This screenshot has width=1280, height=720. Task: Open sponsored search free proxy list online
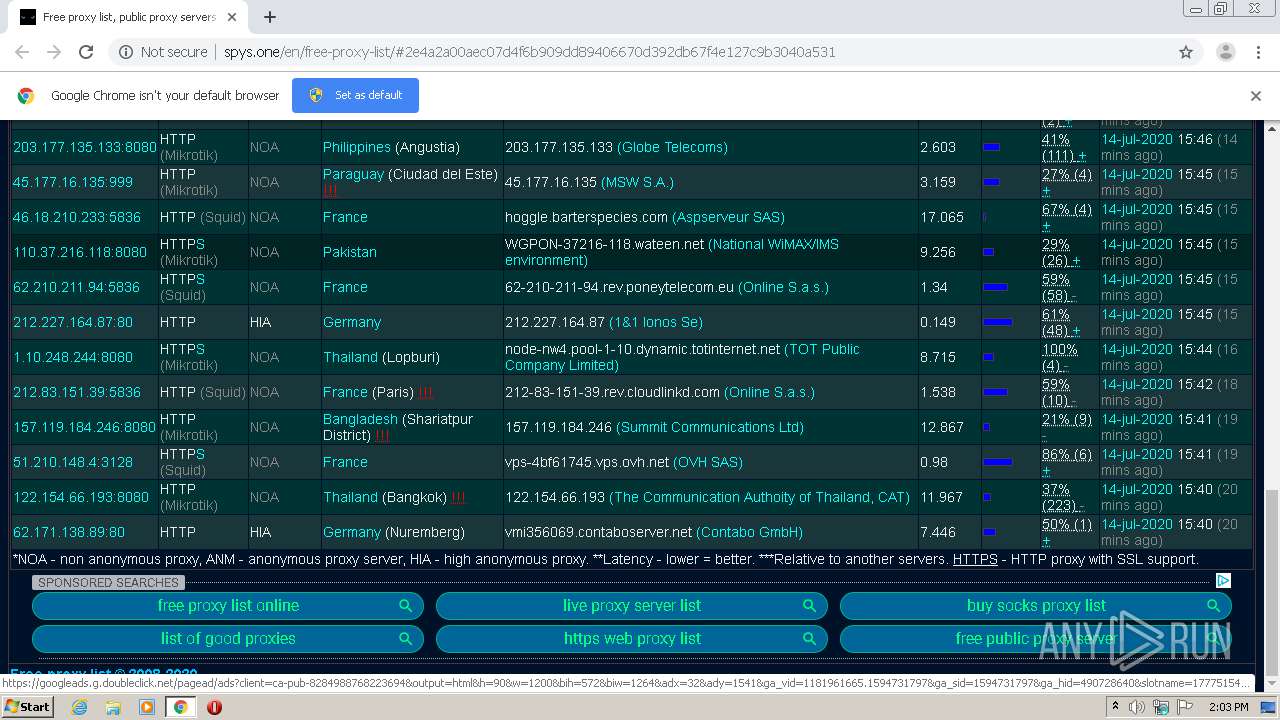point(228,606)
